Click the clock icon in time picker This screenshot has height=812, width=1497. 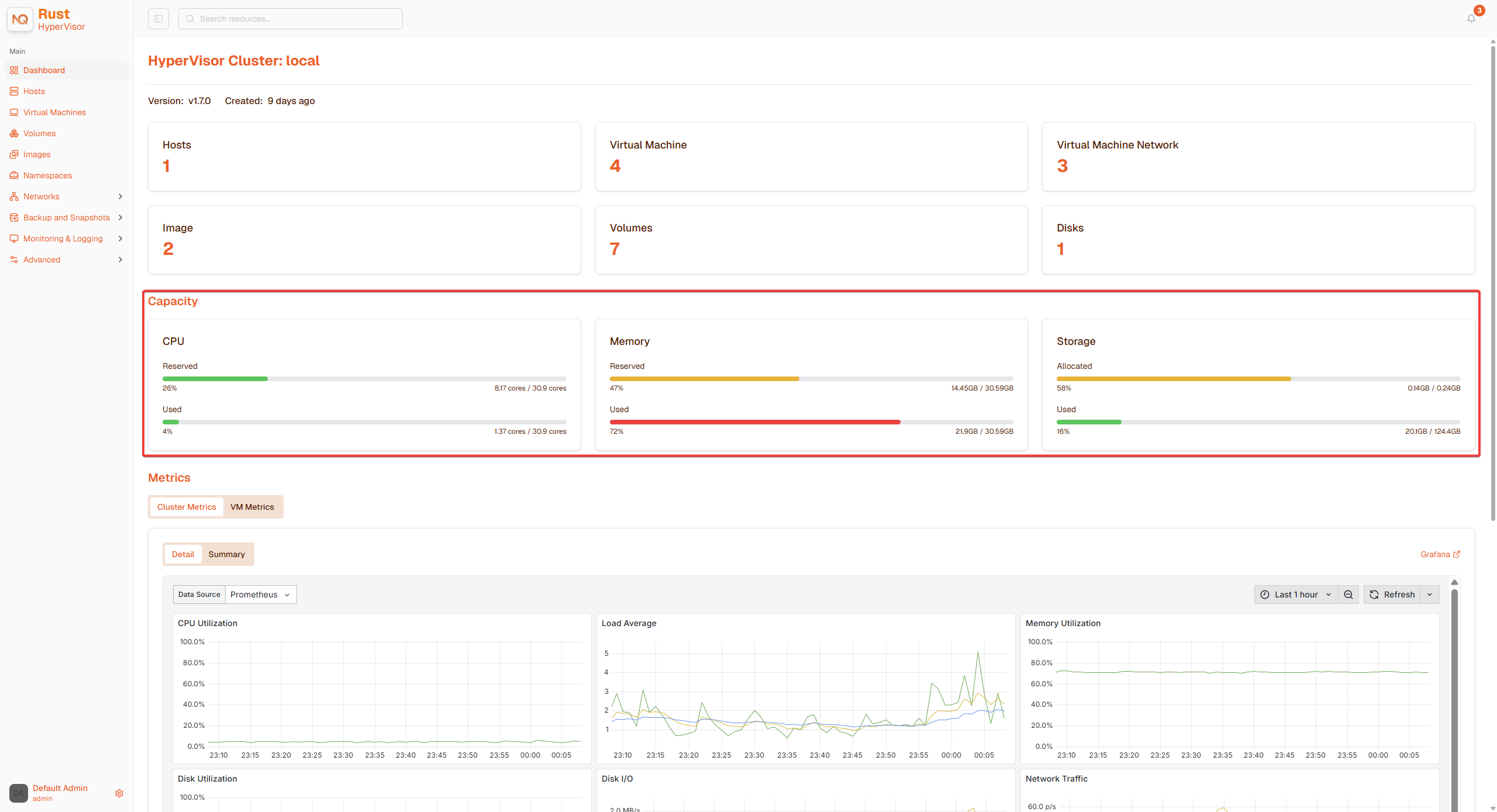(x=1265, y=595)
